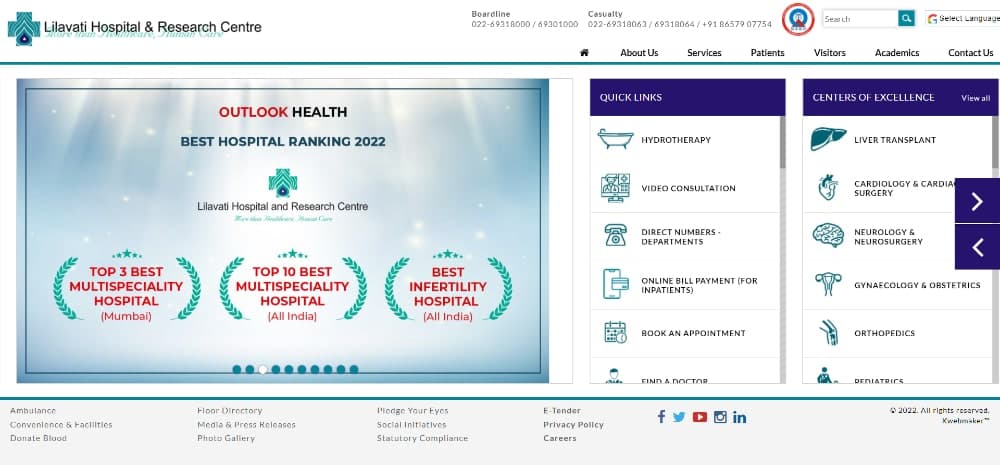Open the Patients menu
The height and width of the screenshot is (465, 1000).
click(767, 53)
